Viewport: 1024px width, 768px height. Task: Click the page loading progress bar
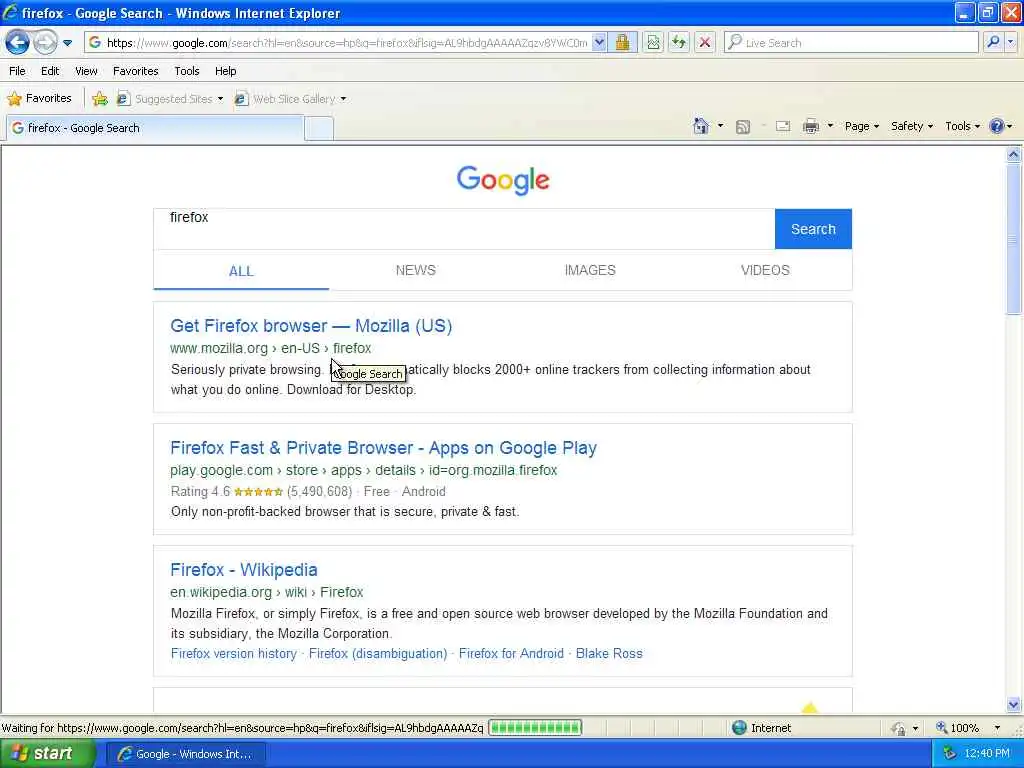coord(536,728)
